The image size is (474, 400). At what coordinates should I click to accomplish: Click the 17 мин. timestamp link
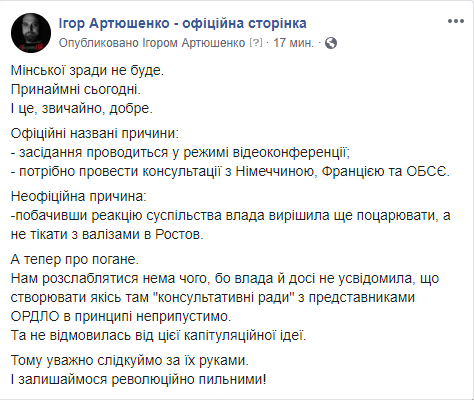coord(294,43)
